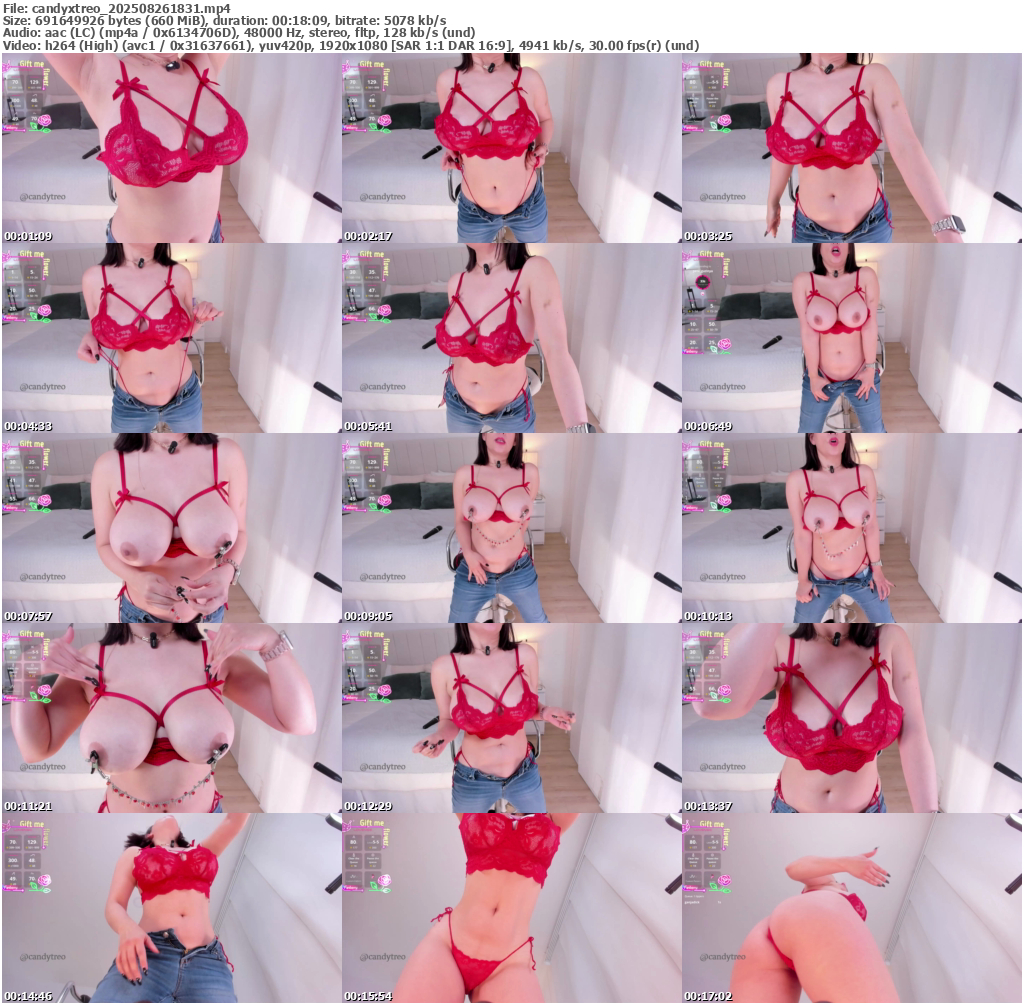Select the 00:05:41 preview frame

click(x=510, y=338)
